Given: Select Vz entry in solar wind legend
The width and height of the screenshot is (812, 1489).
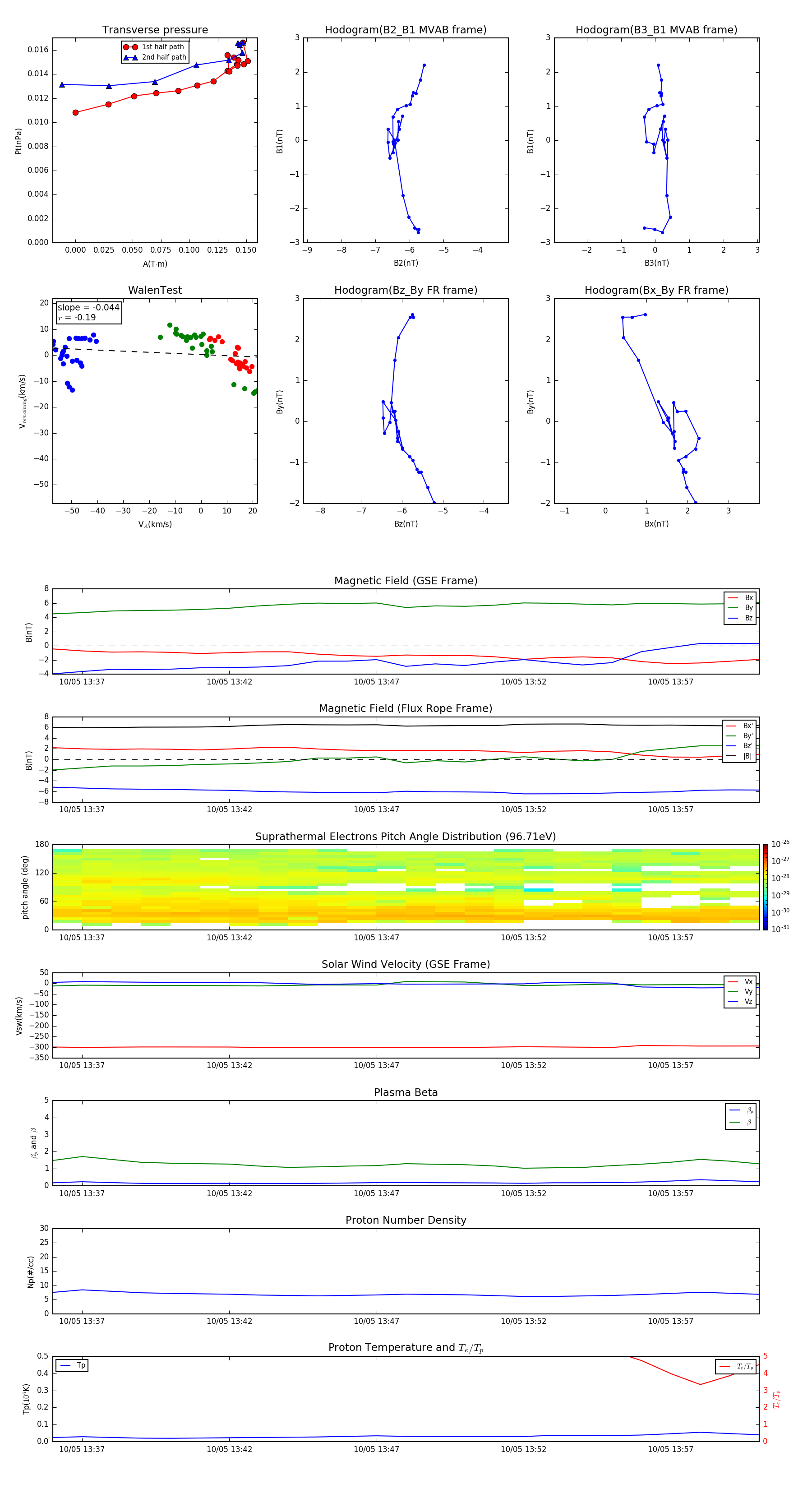Looking at the screenshot, I should (740, 1002).
